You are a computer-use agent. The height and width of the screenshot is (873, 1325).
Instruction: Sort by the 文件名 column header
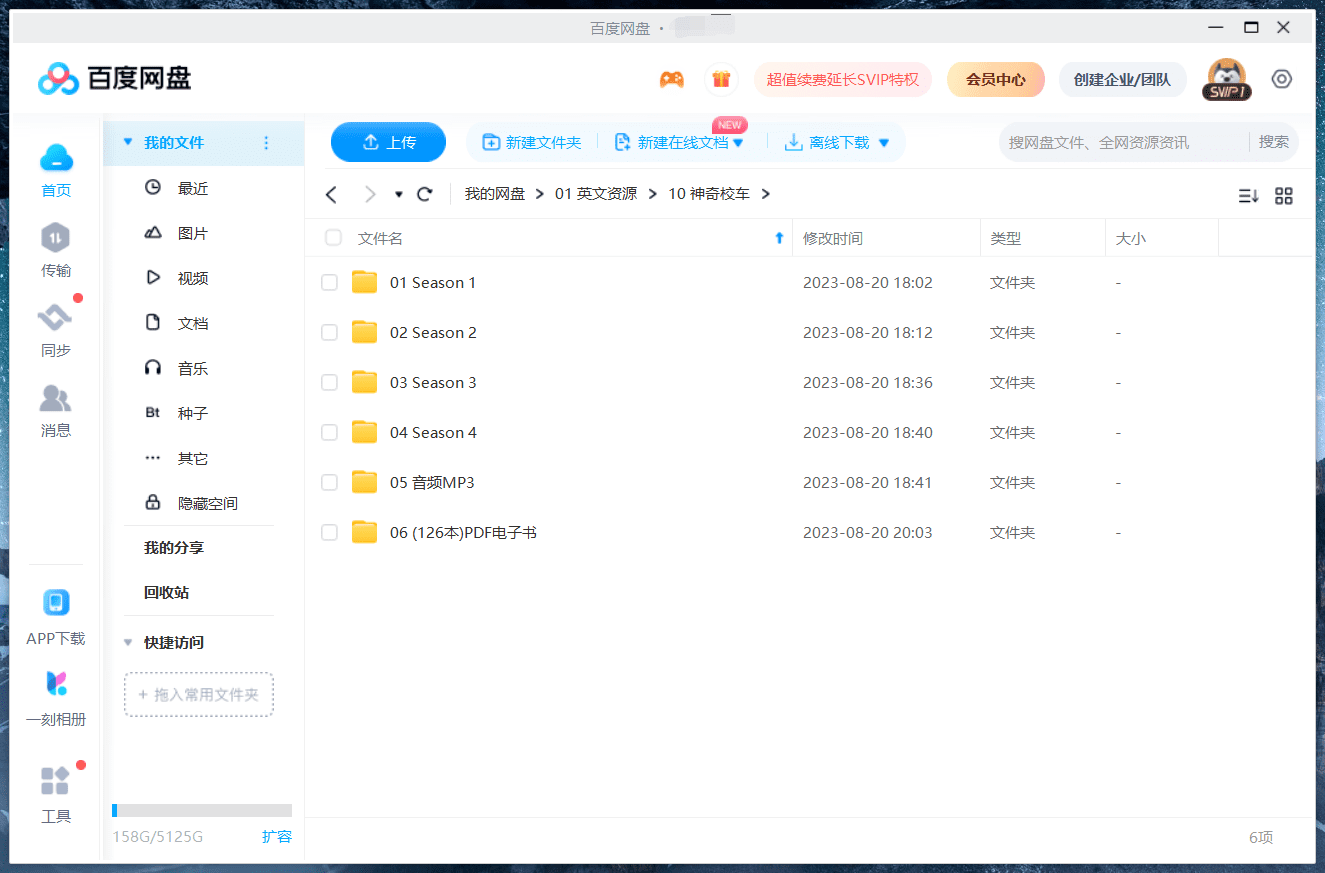coord(380,238)
